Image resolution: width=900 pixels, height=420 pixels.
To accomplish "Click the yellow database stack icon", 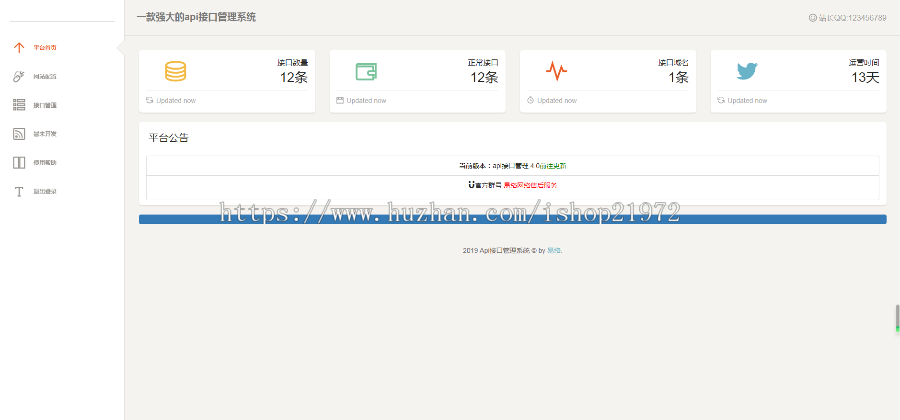I will (x=176, y=71).
